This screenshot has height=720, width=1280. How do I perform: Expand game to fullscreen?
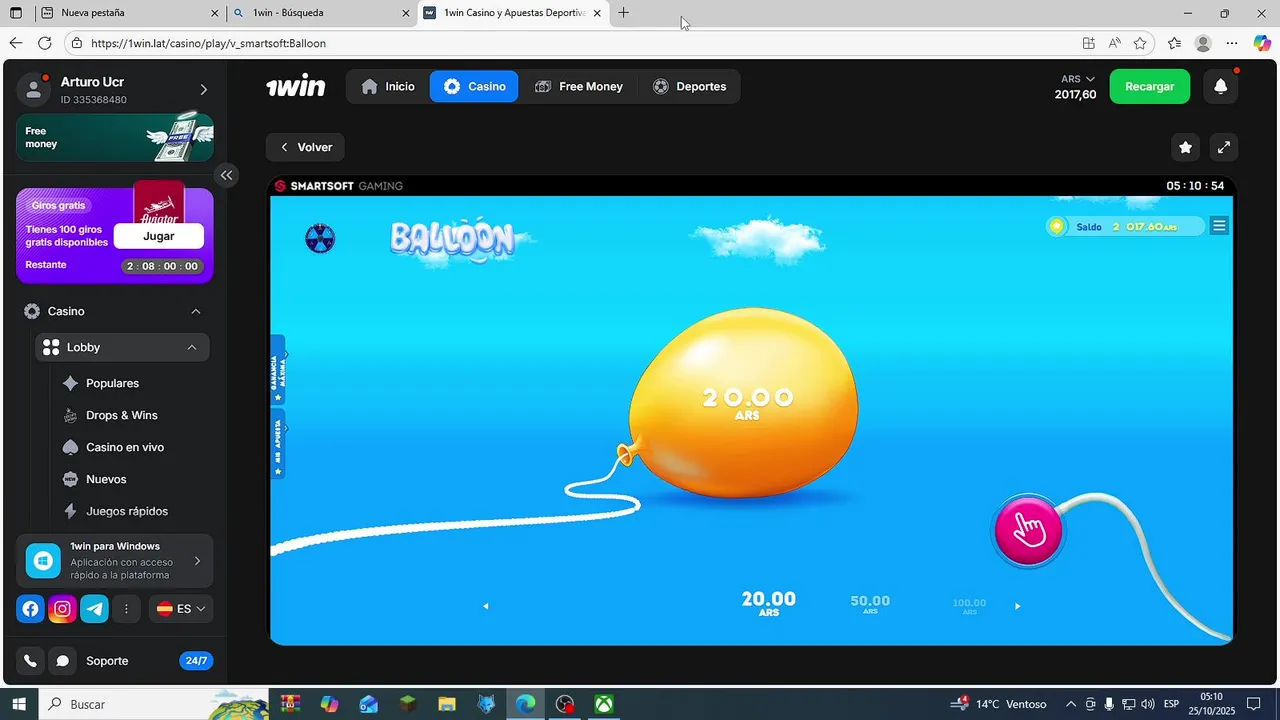pos(1224,147)
